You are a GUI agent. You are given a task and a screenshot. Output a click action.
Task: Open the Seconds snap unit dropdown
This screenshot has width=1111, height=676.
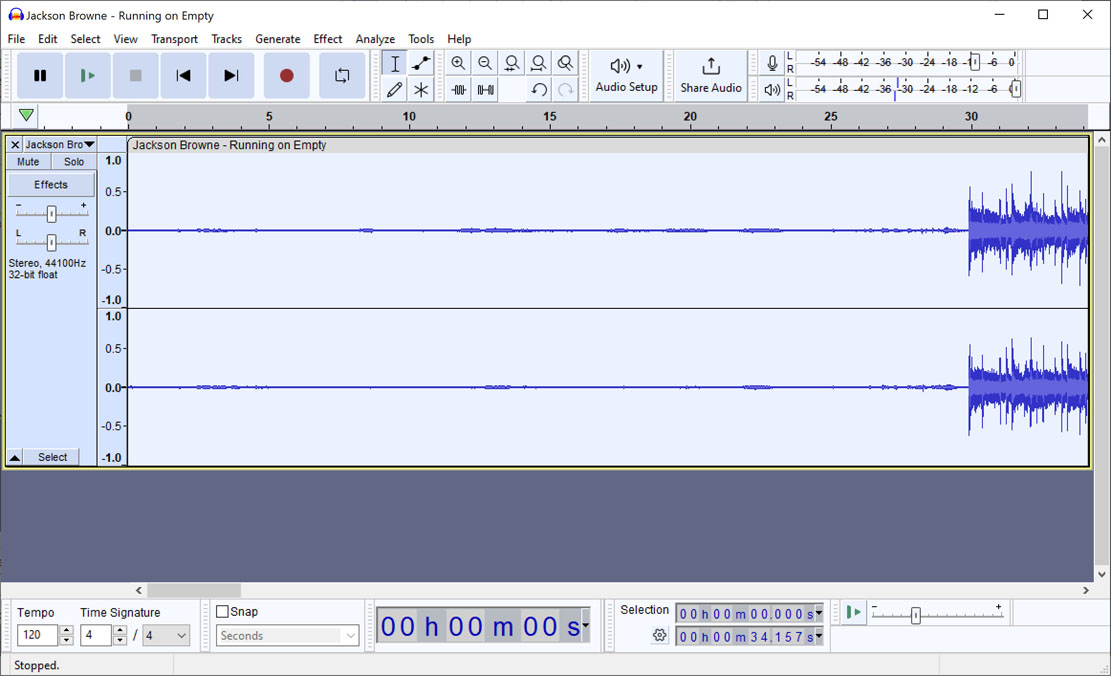287,636
